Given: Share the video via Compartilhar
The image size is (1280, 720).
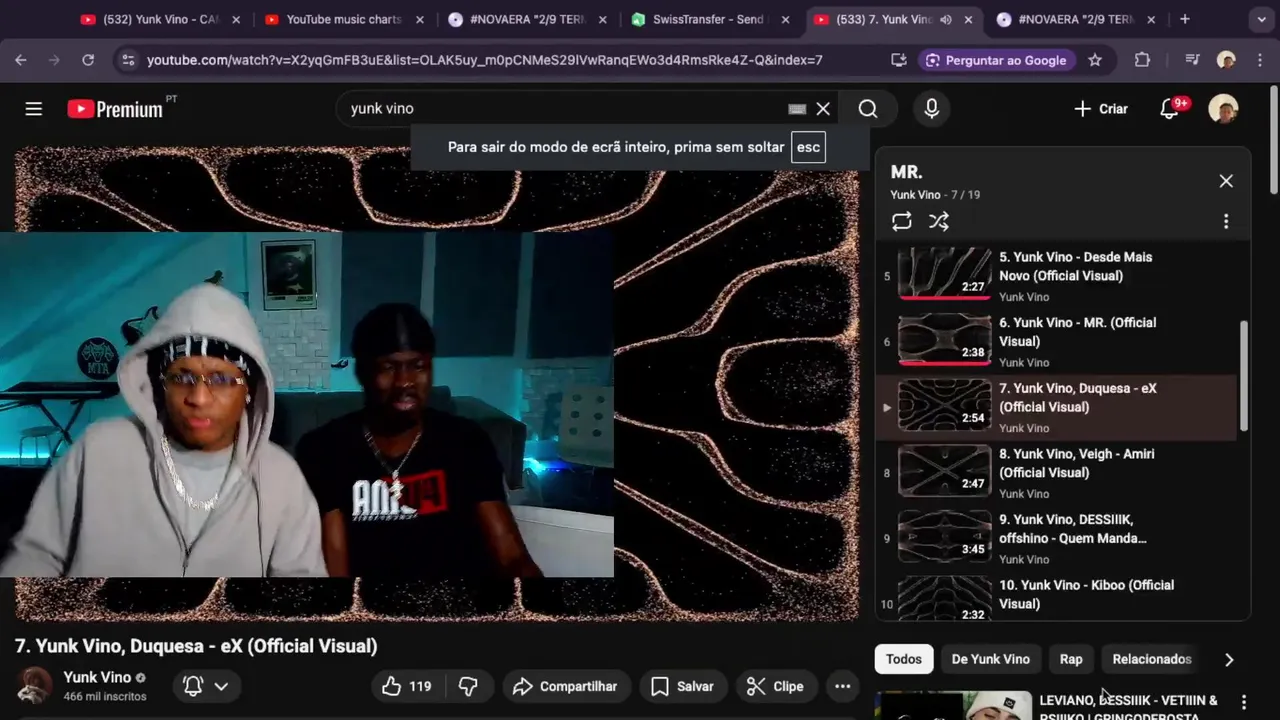Looking at the screenshot, I should pyautogui.click(x=565, y=686).
